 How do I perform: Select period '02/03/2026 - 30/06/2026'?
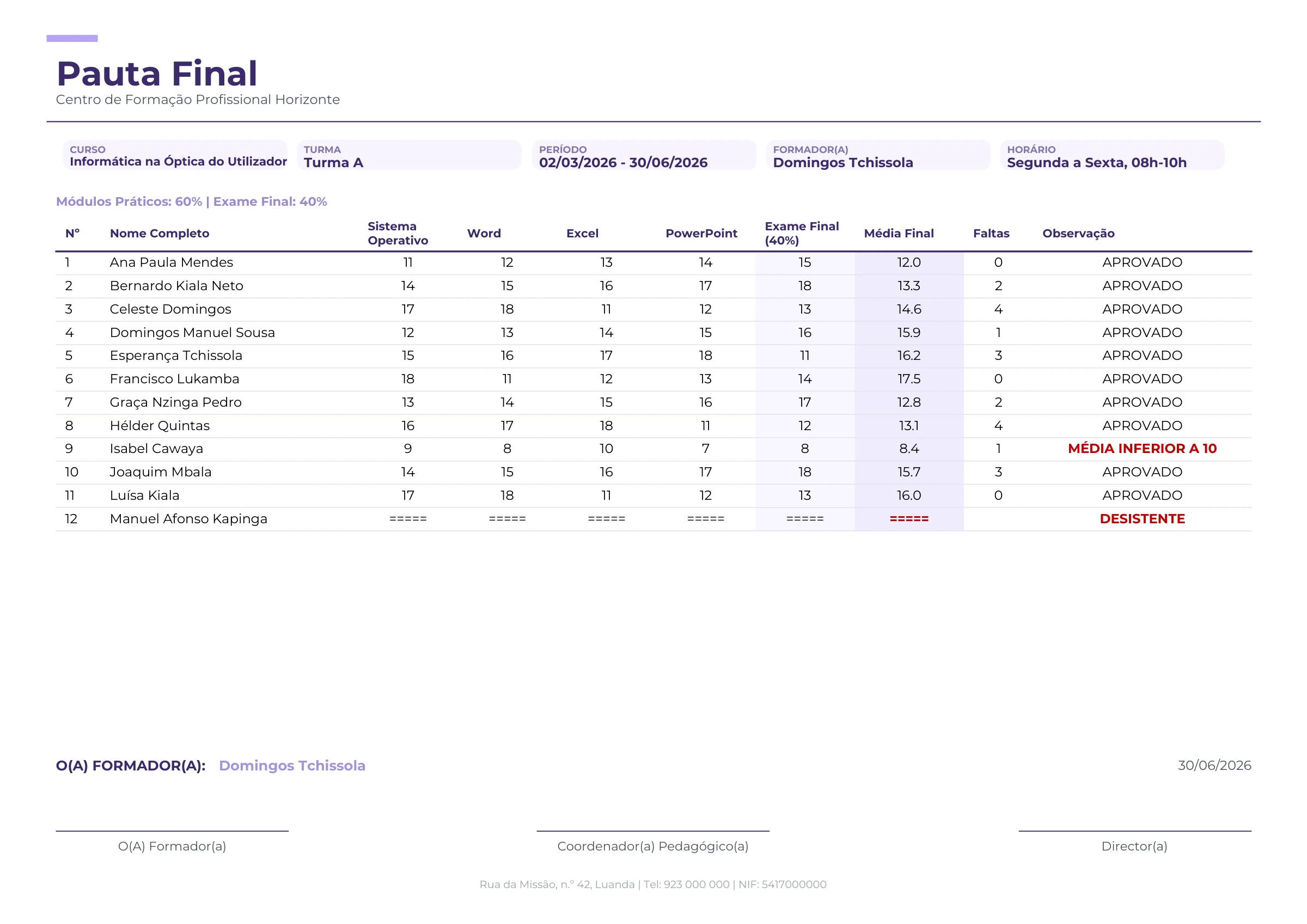click(624, 163)
